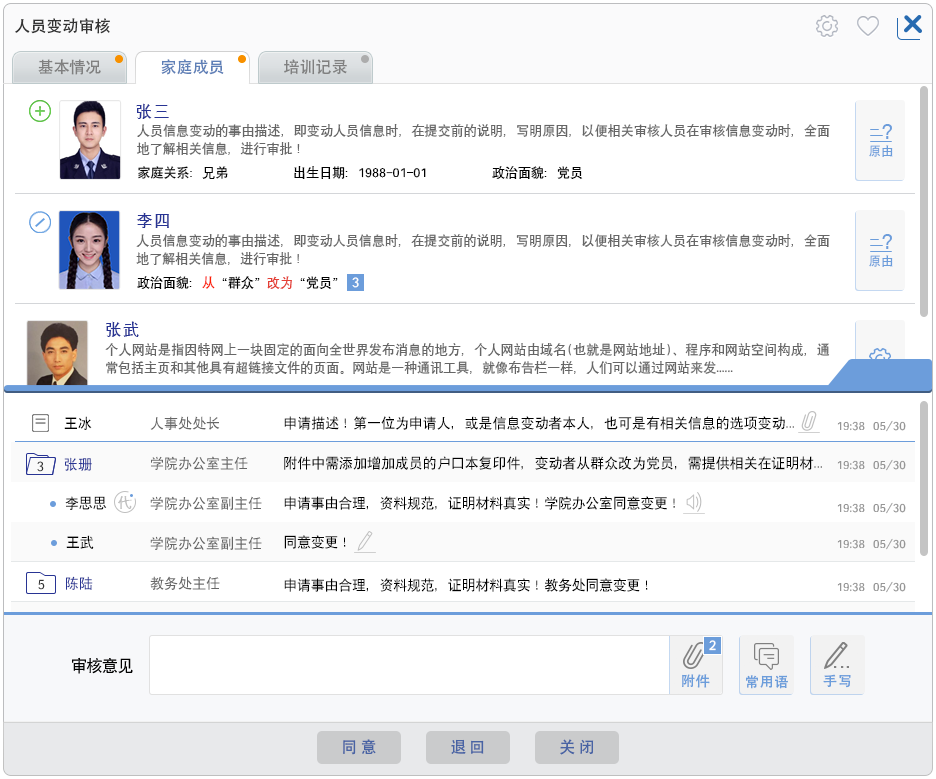
Task: Play the speaker audio icon in 李思思's comment
Action: coord(694,503)
